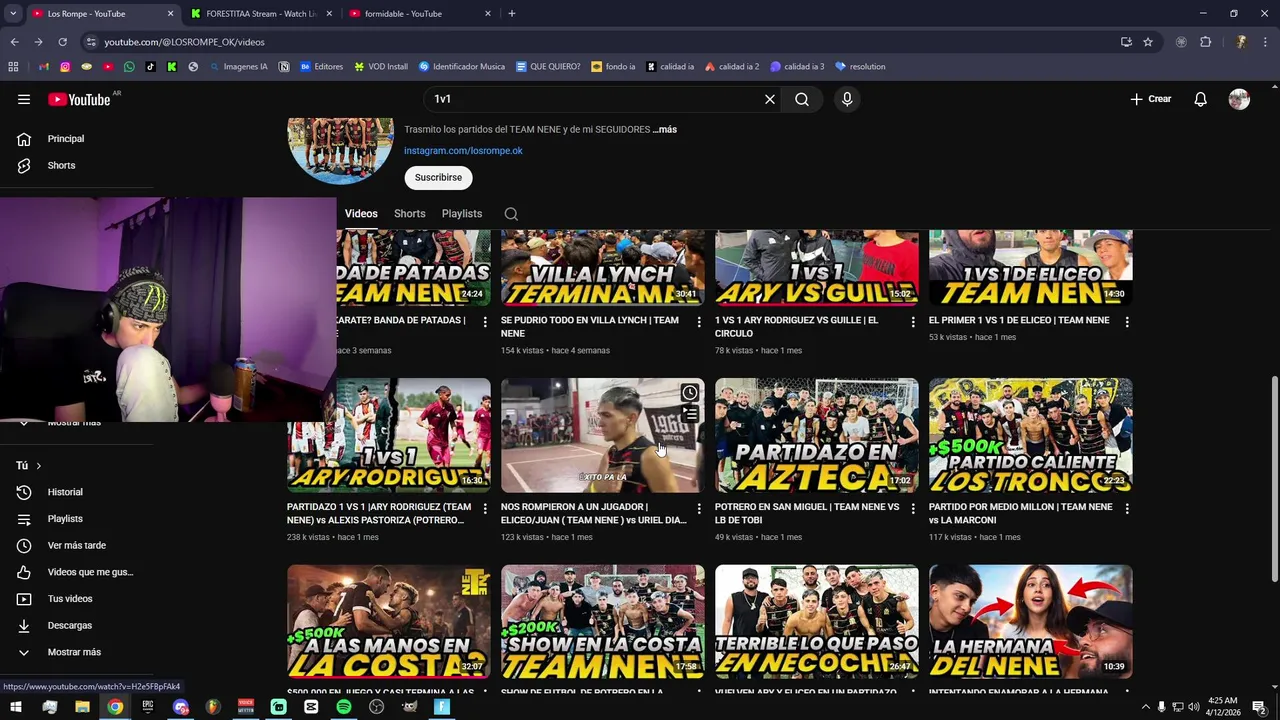Switch to the Playlists channel tab
The image size is (1280, 720).
pyautogui.click(x=462, y=214)
